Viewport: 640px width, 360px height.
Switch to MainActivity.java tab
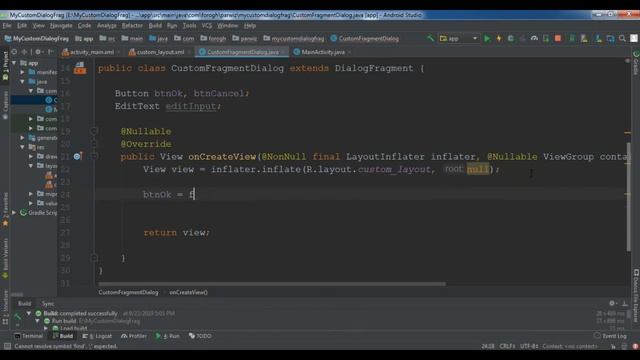322,52
